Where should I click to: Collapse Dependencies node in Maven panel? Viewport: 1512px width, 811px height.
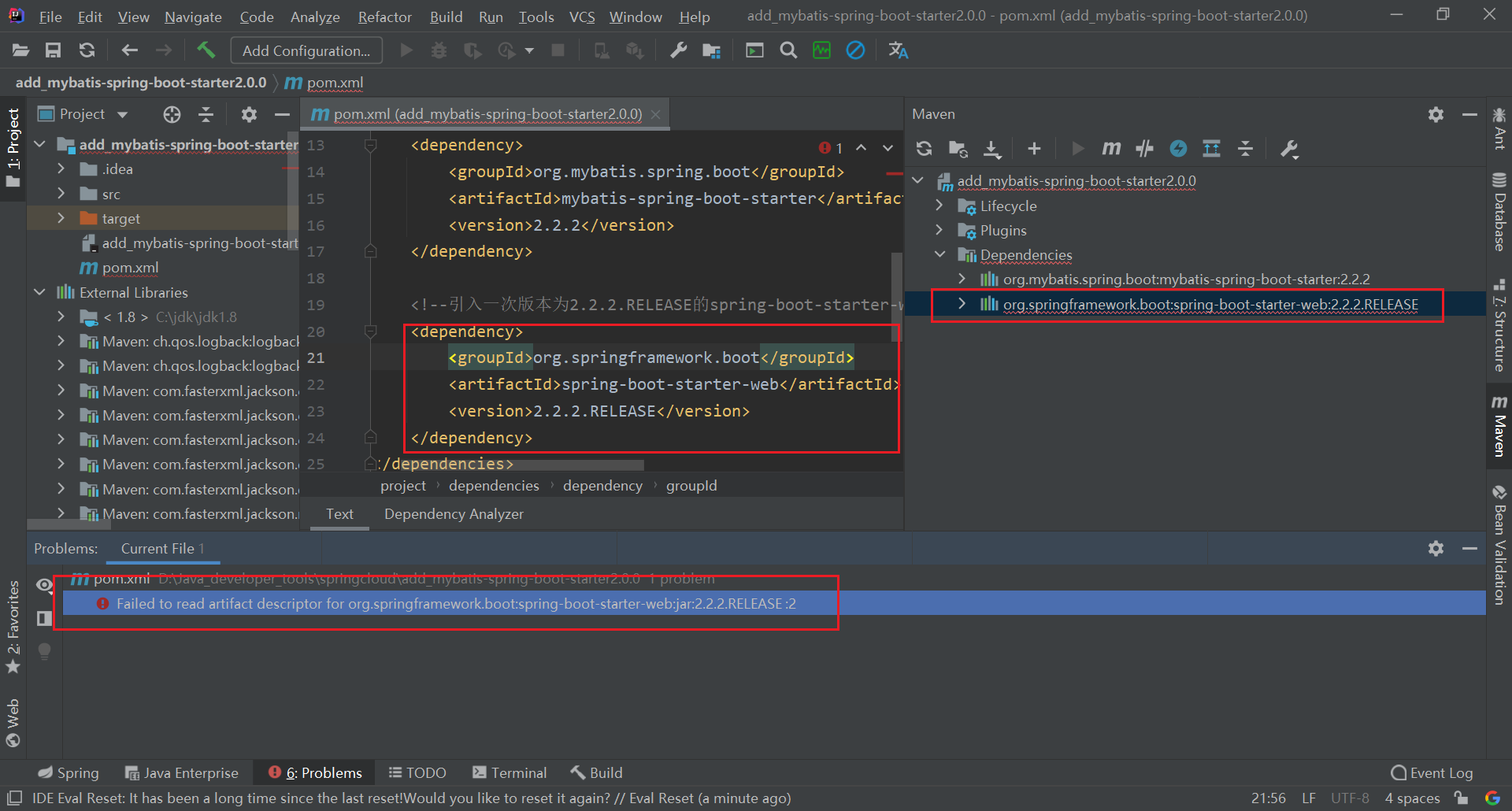click(x=939, y=254)
